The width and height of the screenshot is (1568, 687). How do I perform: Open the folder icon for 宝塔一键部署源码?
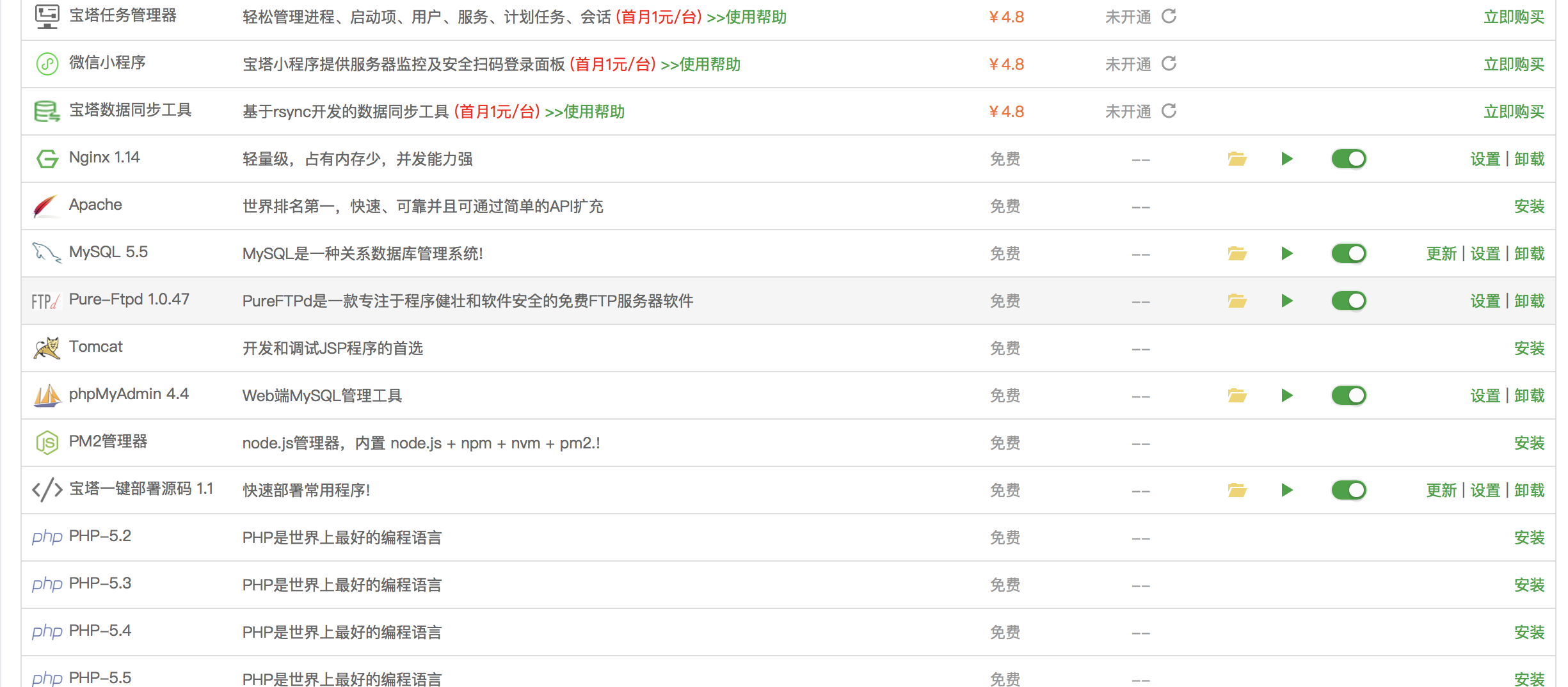(x=1237, y=490)
